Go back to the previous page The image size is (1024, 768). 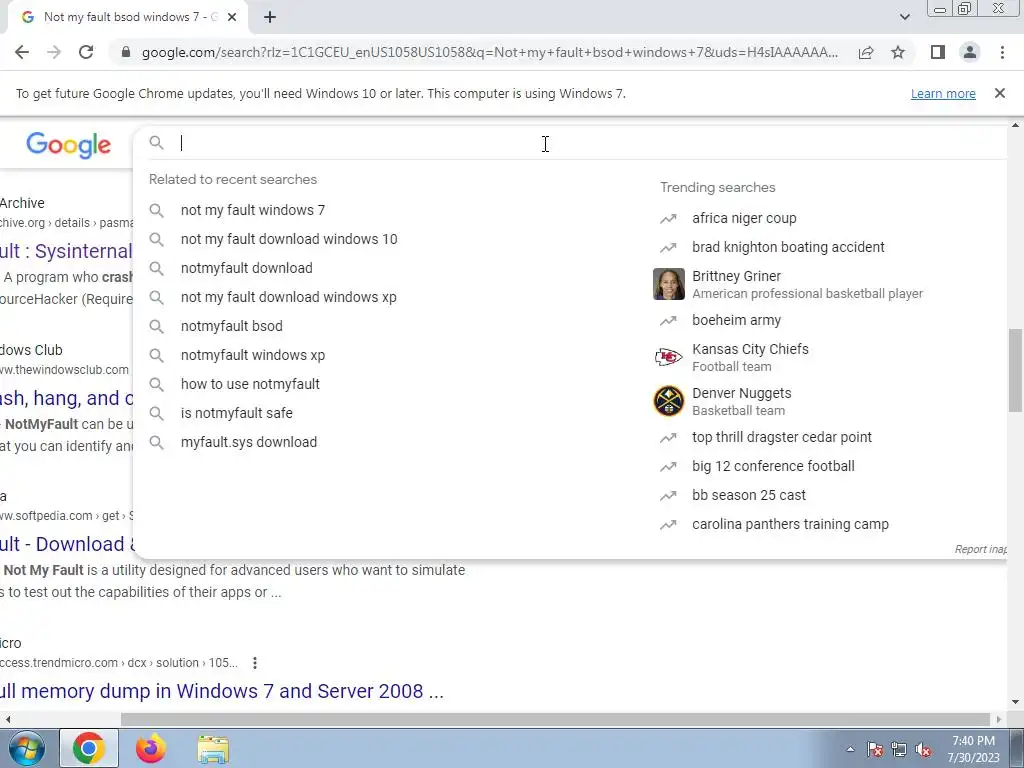tap(22, 52)
